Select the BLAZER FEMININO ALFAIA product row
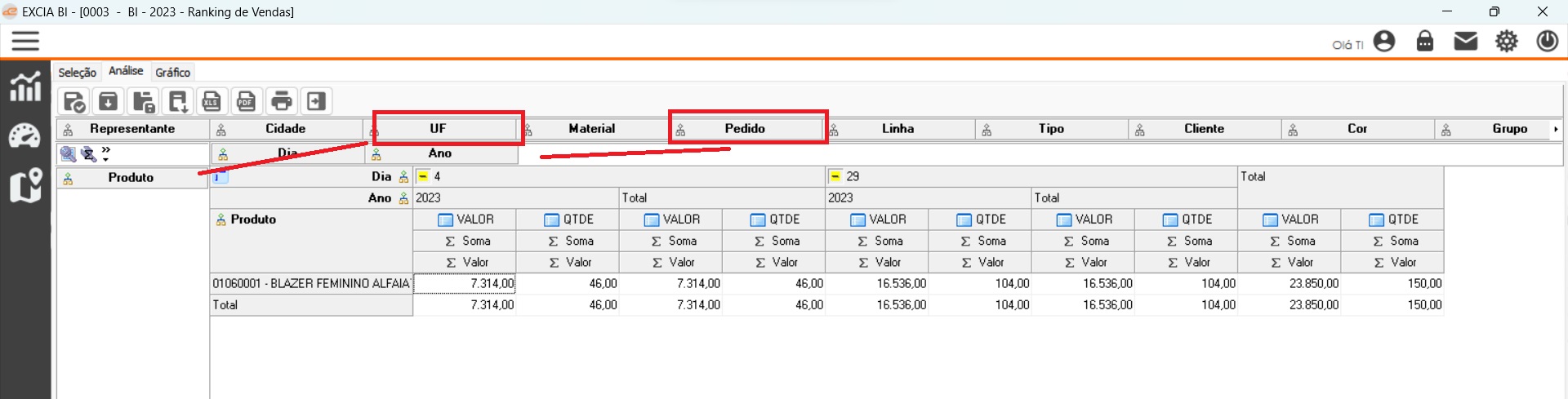1568x399 pixels. pyautogui.click(x=310, y=284)
